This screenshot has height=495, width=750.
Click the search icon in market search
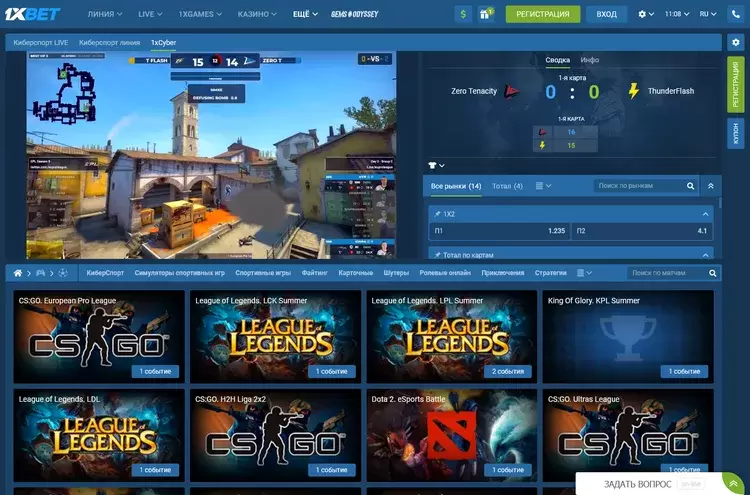(x=690, y=186)
